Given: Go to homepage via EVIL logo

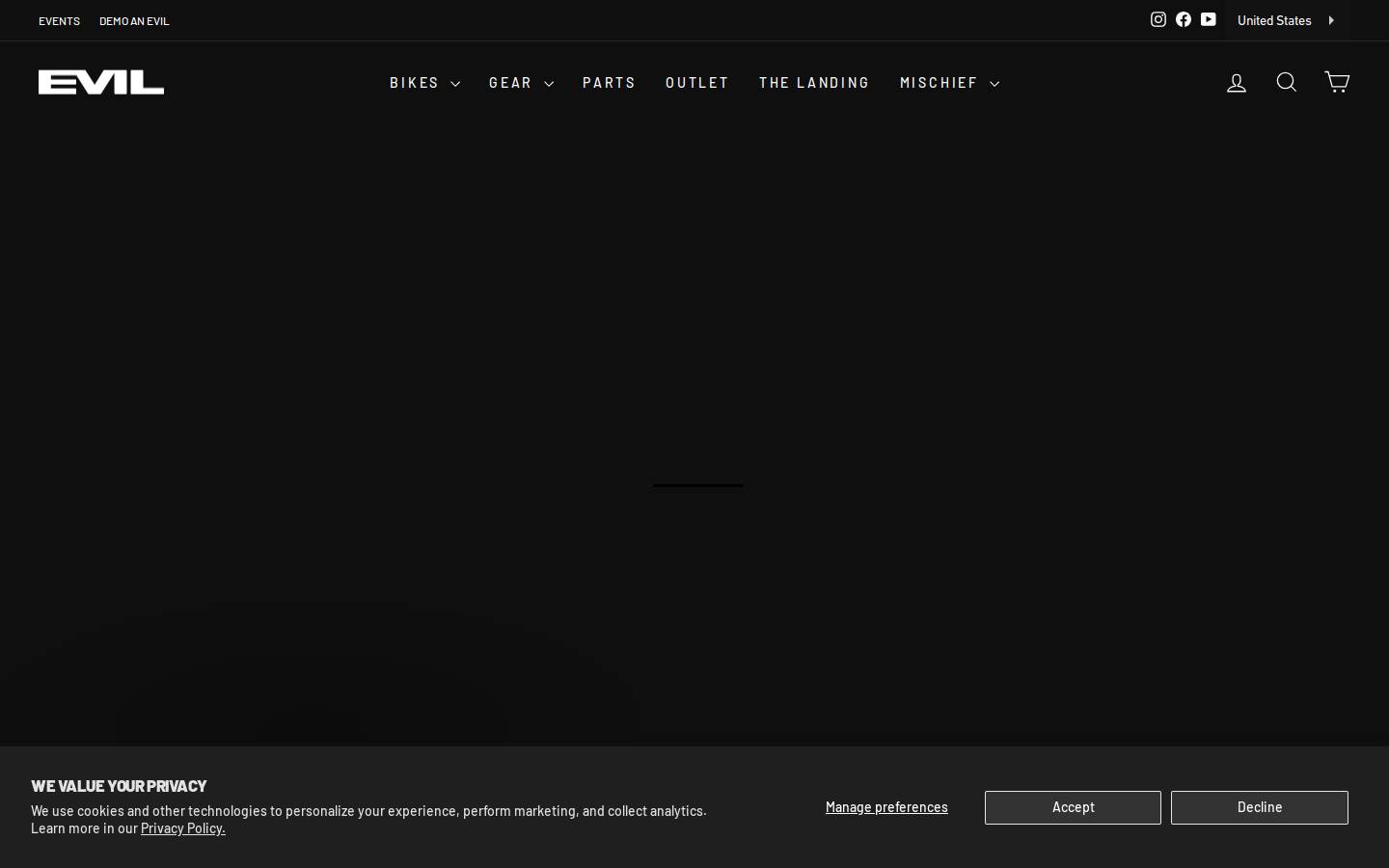Looking at the screenshot, I should click(101, 82).
